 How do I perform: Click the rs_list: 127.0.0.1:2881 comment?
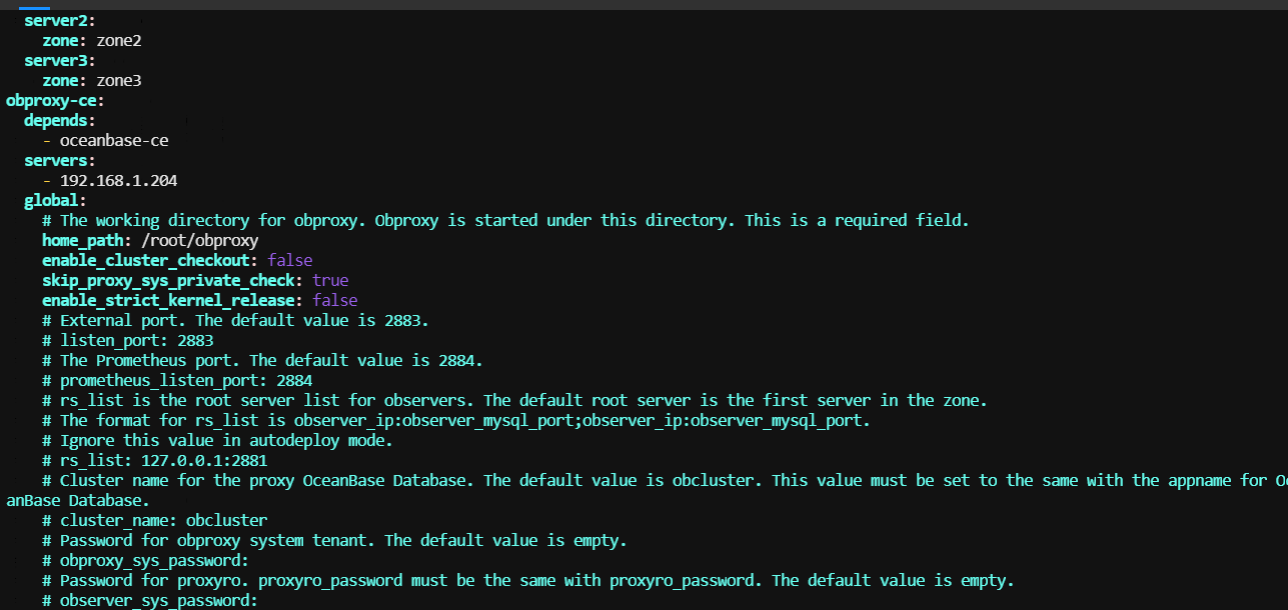point(155,460)
